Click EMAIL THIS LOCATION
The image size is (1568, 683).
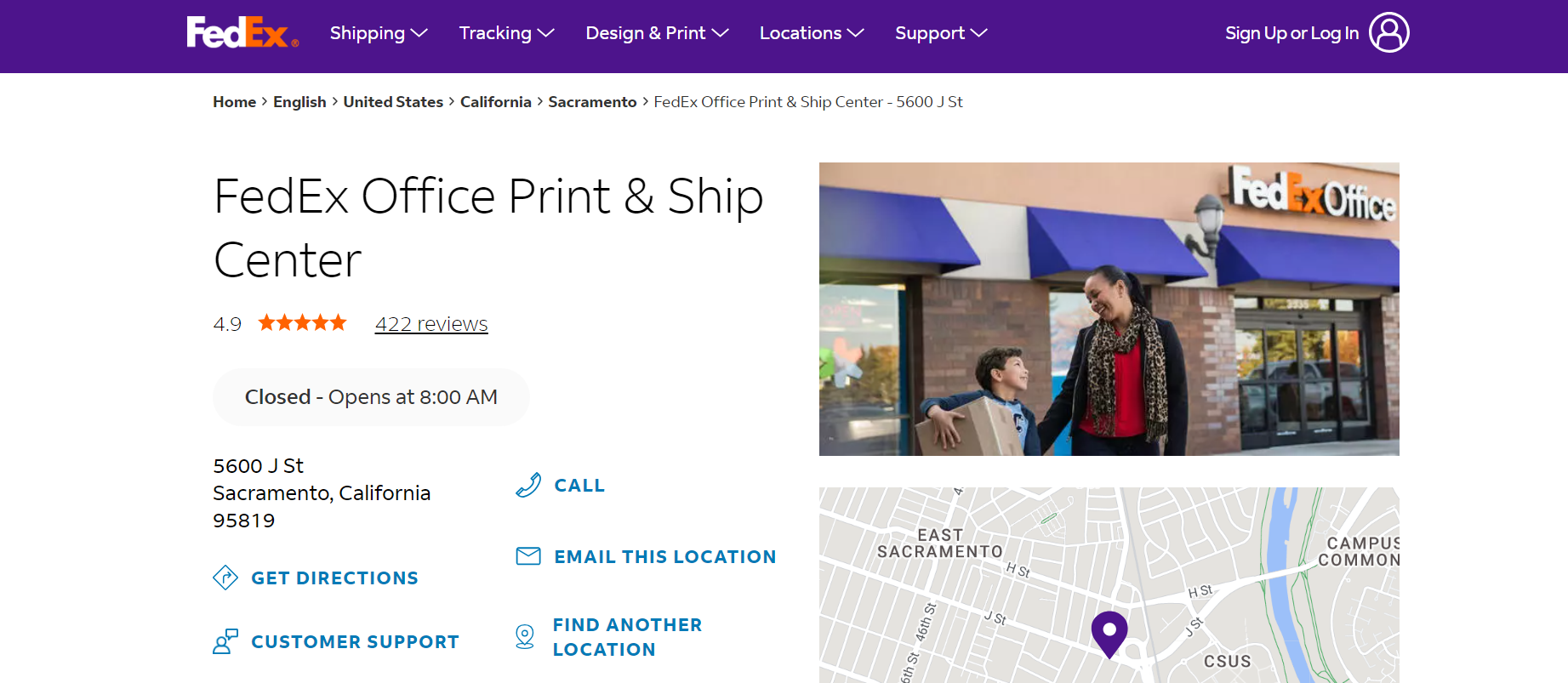coord(665,557)
